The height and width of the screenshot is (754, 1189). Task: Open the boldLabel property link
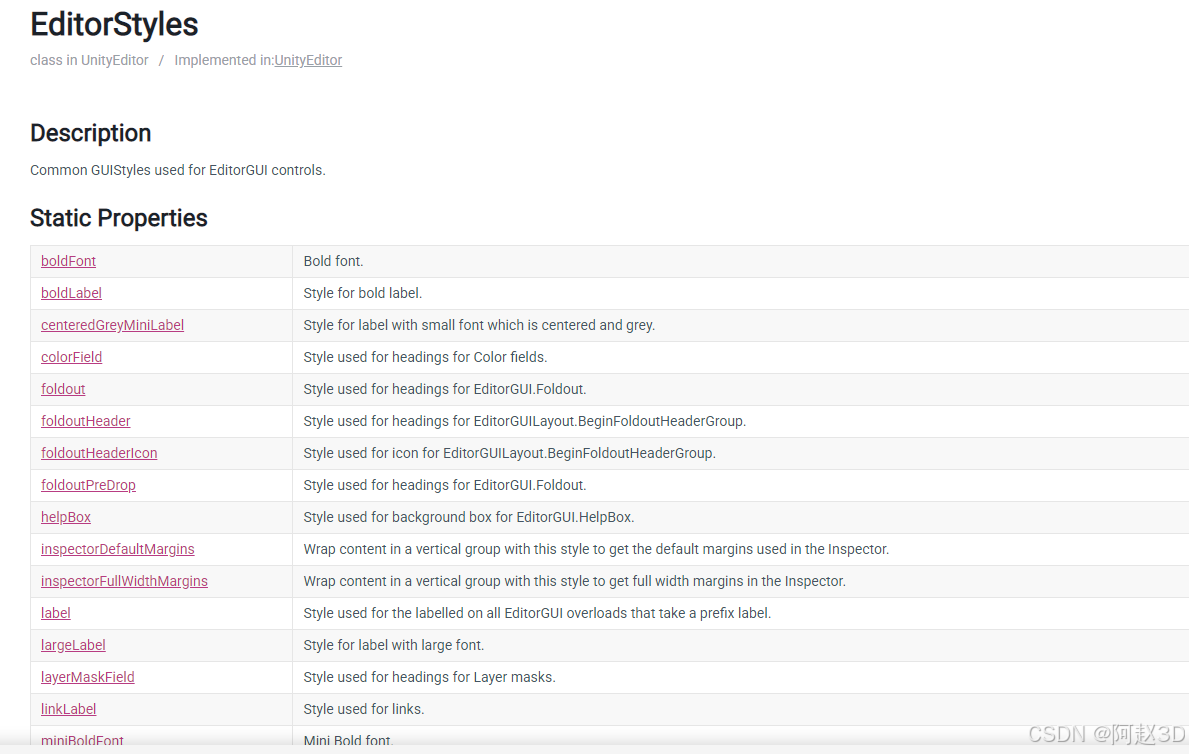(x=71, y=293)
